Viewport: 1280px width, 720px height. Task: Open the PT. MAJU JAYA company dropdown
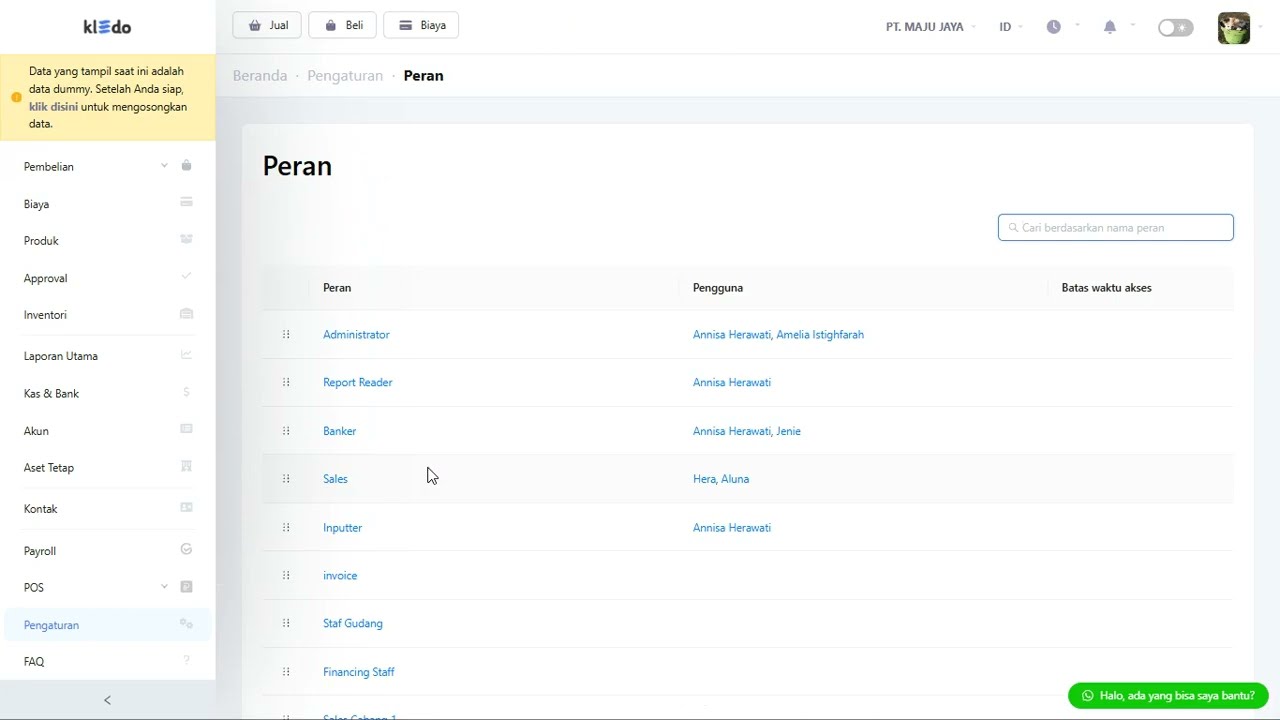(x=930, y=27)
